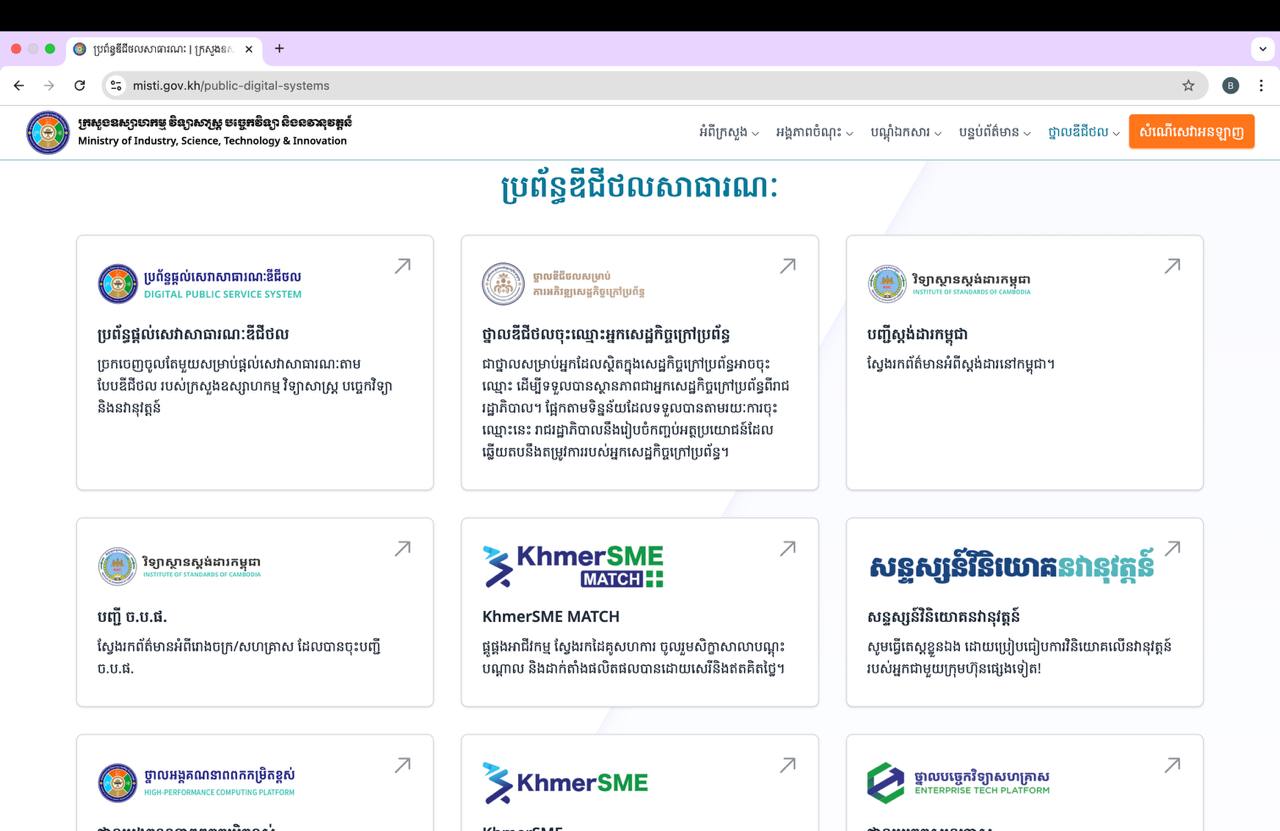Expand the អង្គភាពចំណុះ navigation dropdown
Image resolution: width=1280 pixels, height=831 pixels.
click(812, 132)
